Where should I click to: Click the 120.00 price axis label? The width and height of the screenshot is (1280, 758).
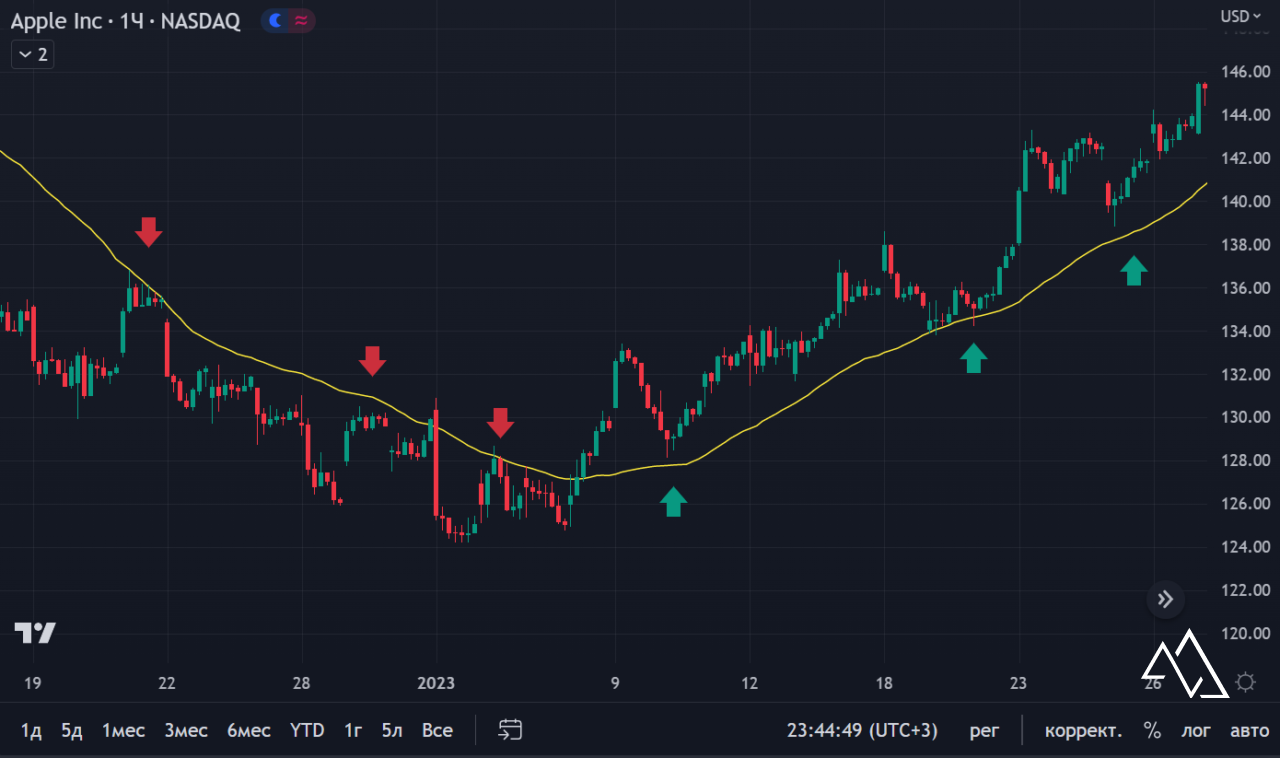(x=1246, y=633)
